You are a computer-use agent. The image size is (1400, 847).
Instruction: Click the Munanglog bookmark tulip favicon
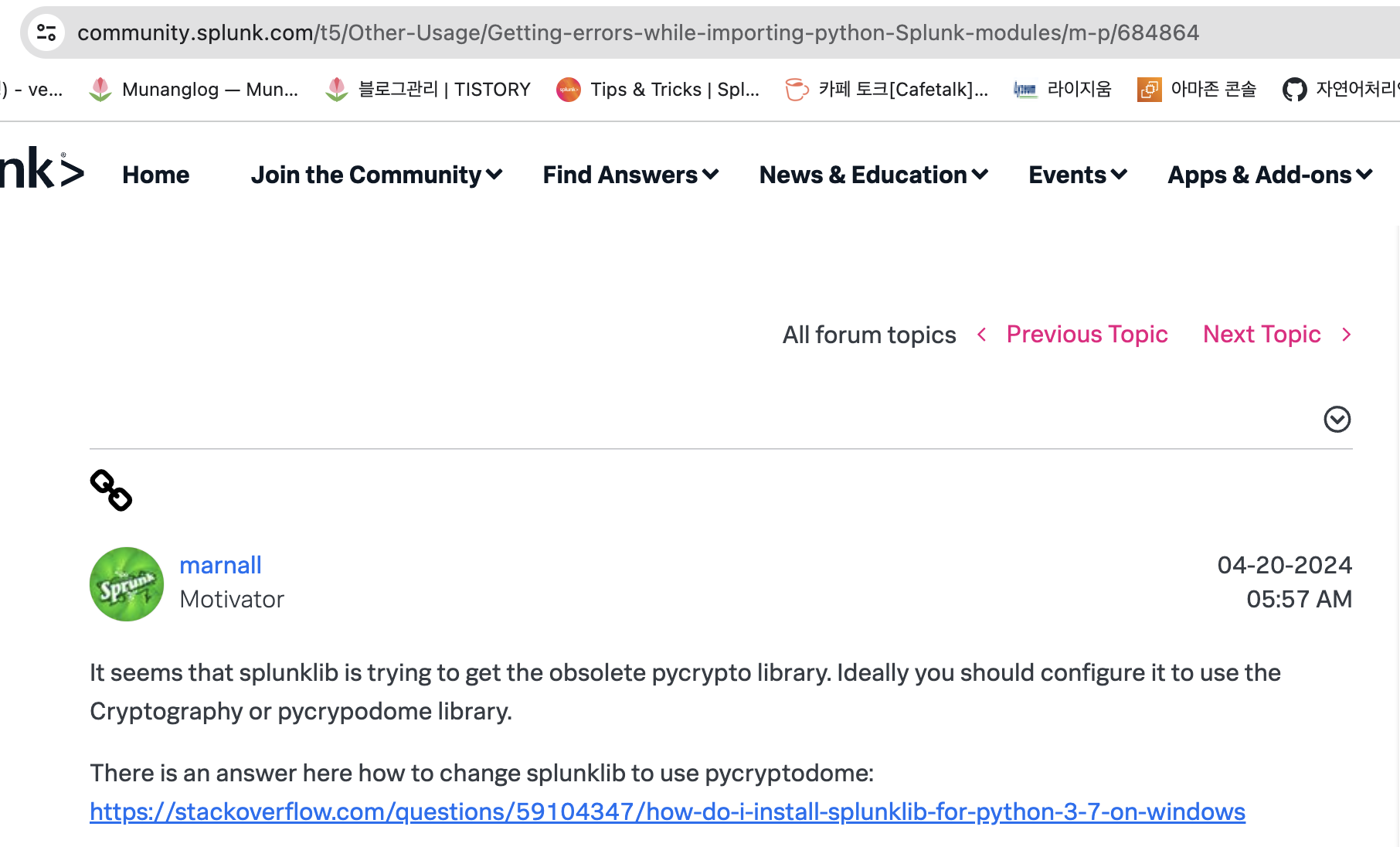100,90
